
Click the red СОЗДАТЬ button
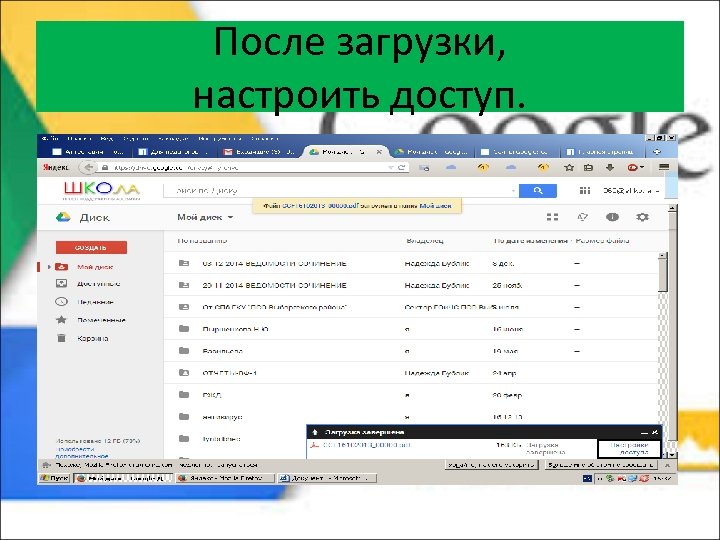tap(91, 248)
